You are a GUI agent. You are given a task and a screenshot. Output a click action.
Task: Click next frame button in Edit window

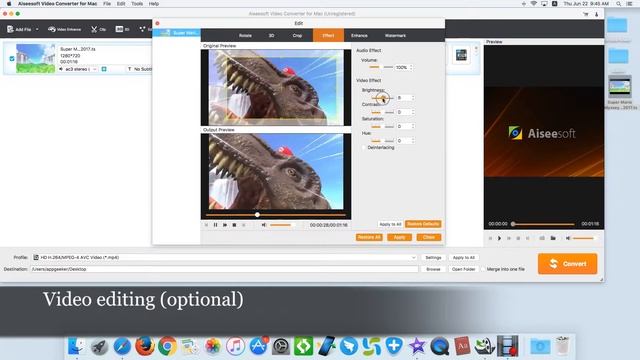(x=225, y=225)
